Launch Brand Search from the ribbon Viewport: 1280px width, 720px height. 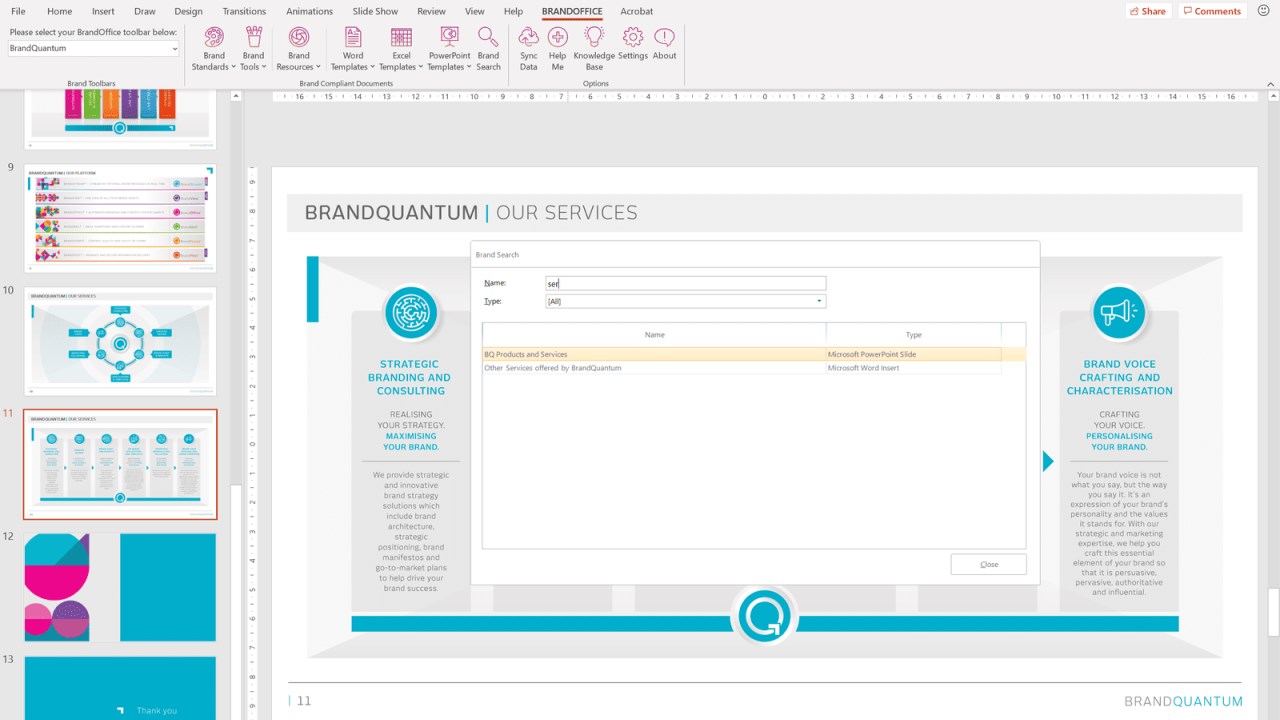(x=488, y=48)
